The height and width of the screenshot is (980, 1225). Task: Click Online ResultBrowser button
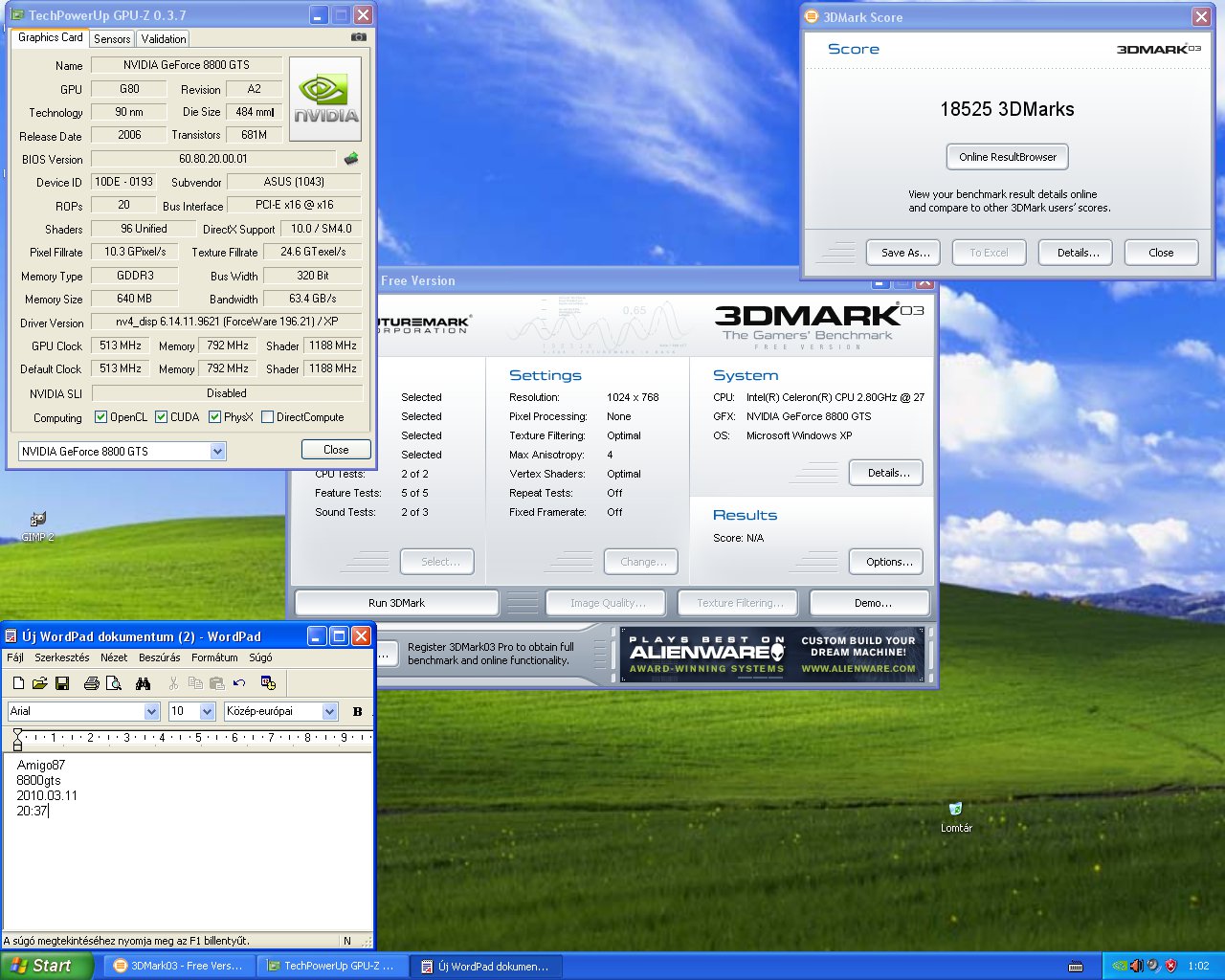pos(1008,157)
